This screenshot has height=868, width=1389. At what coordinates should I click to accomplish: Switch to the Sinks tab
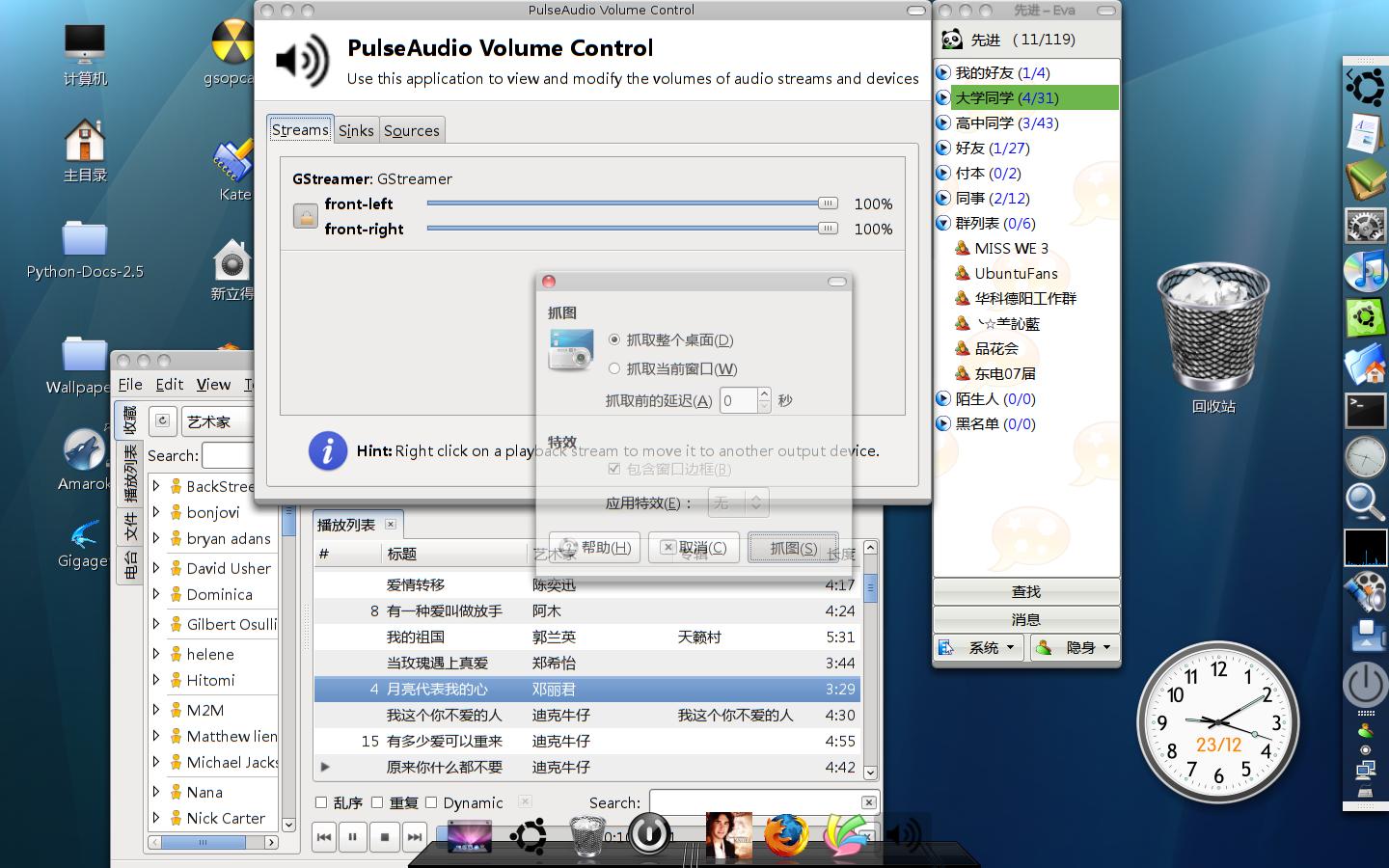356,130
